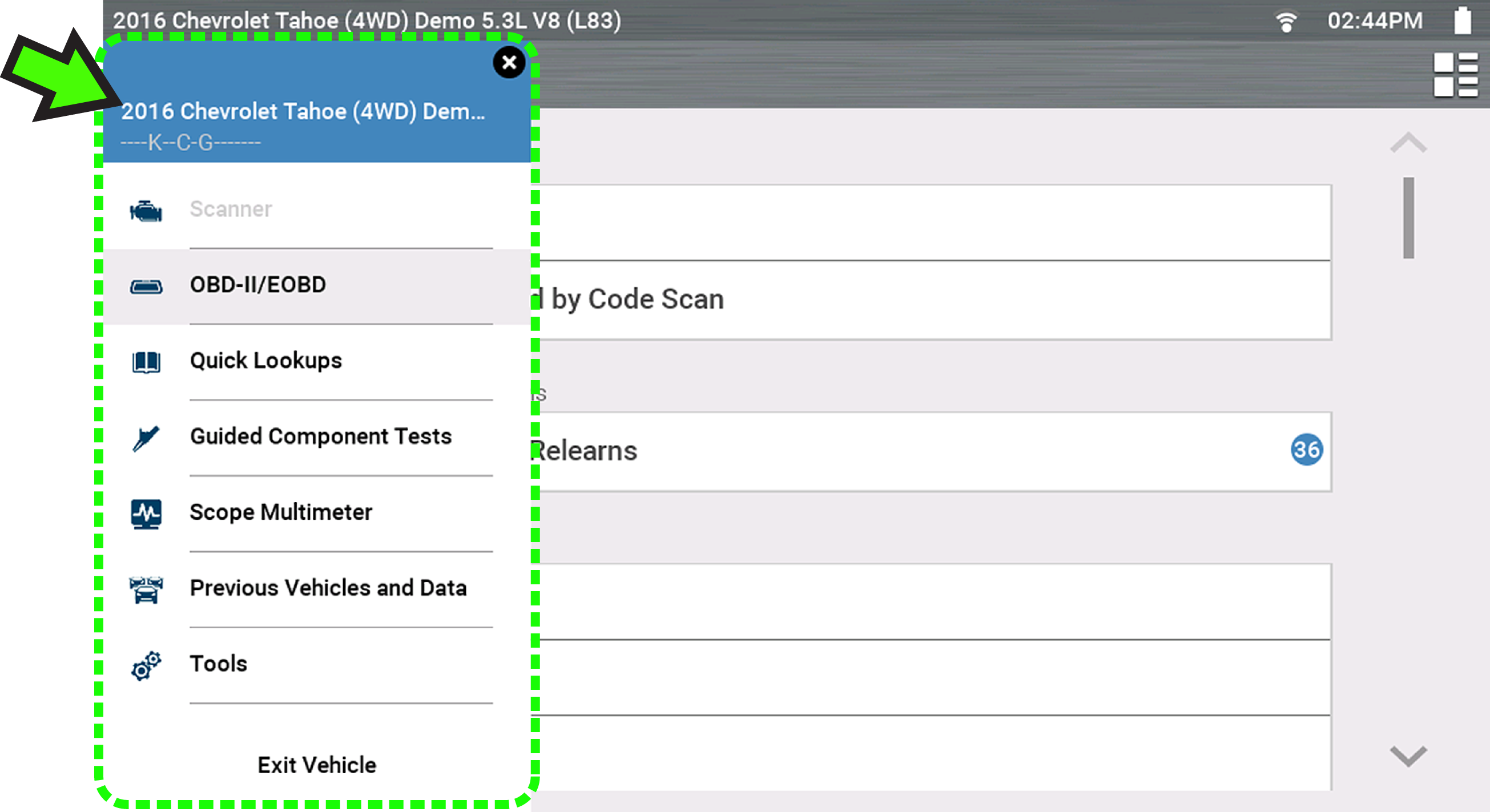Click the Scope Multimeter waveform icon

pyautogui.click(x=146, y=514)
